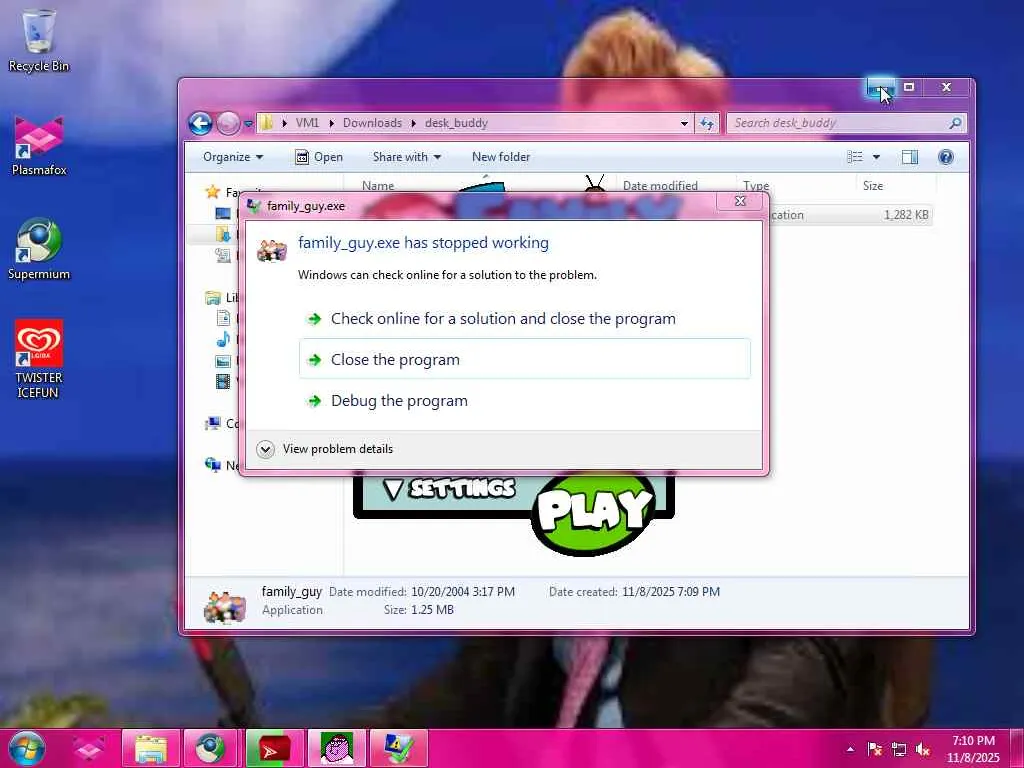This screenshot has width=1024, height=768.
Task: Toggle the preview pane button
Action: pos(910,157)
